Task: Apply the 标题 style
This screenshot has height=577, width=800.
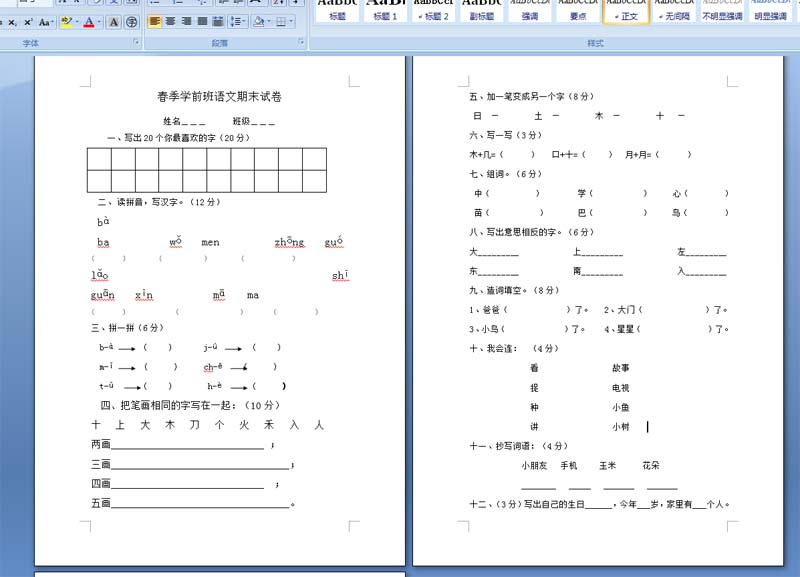Action: 337,10
